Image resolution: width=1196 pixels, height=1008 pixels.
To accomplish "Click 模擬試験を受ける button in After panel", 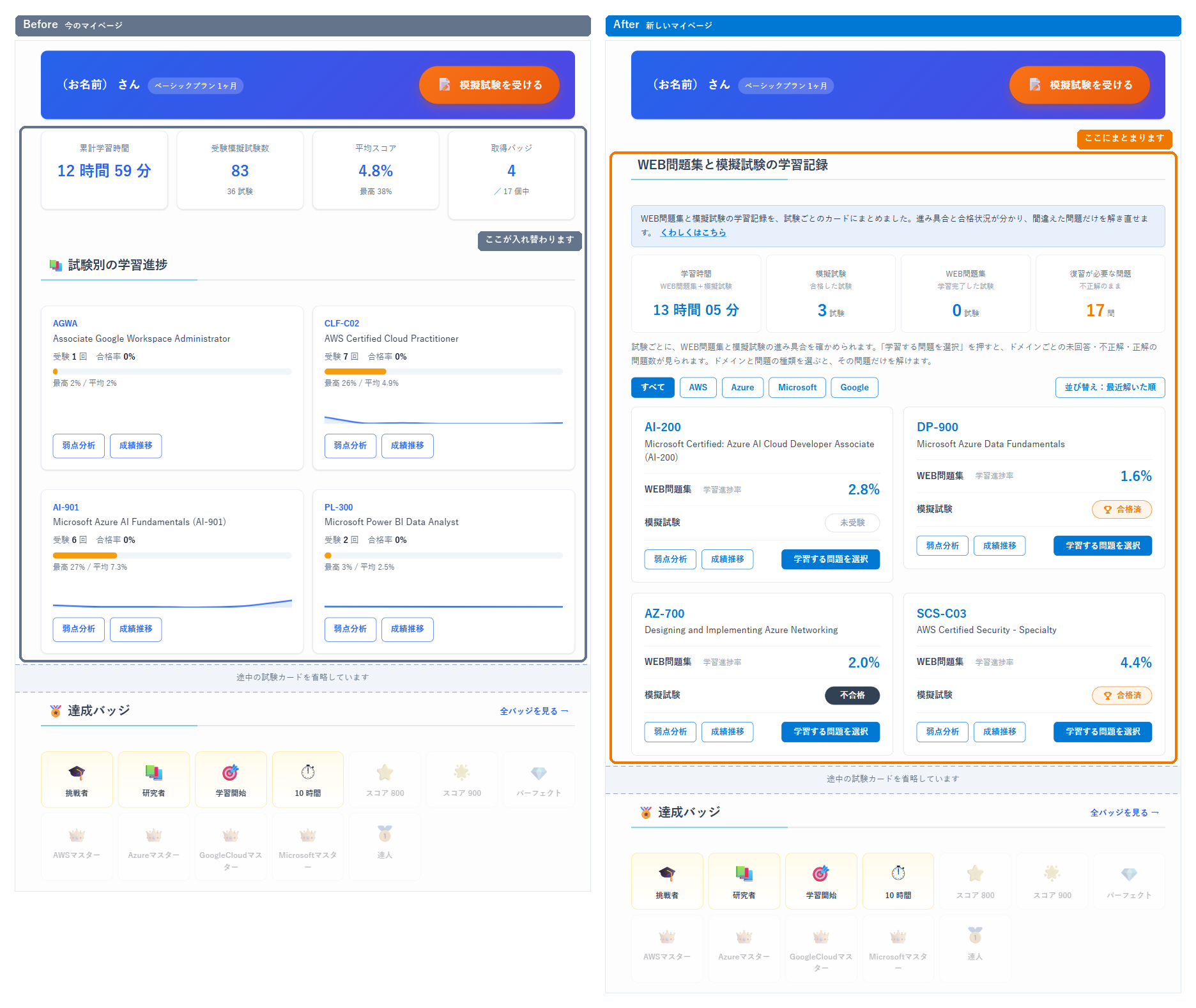I will [x=1080, y=85].
